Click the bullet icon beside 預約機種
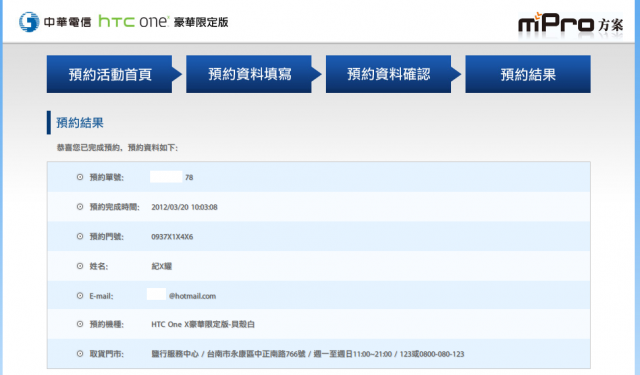 click(80, 324)
